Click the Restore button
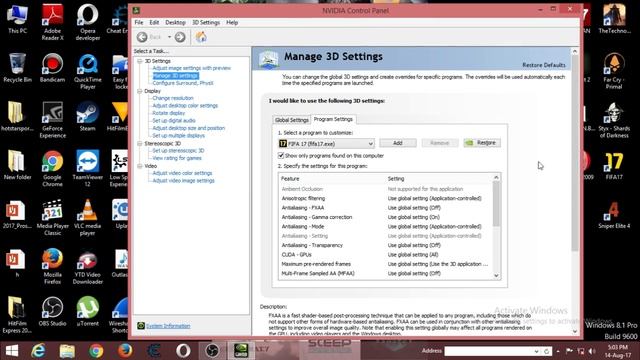This screenshot has width=640, height=360. (482, 143)
